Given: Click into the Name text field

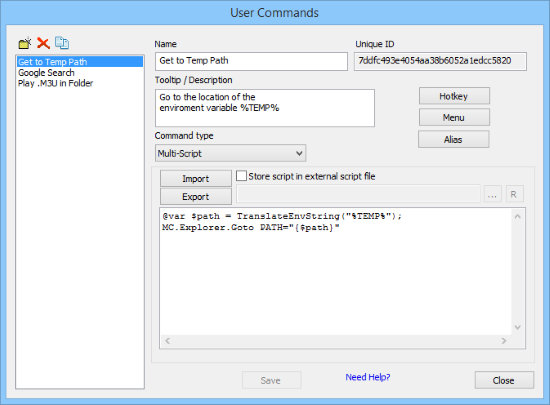Looking at the screenshot, I should pos(251,61).
